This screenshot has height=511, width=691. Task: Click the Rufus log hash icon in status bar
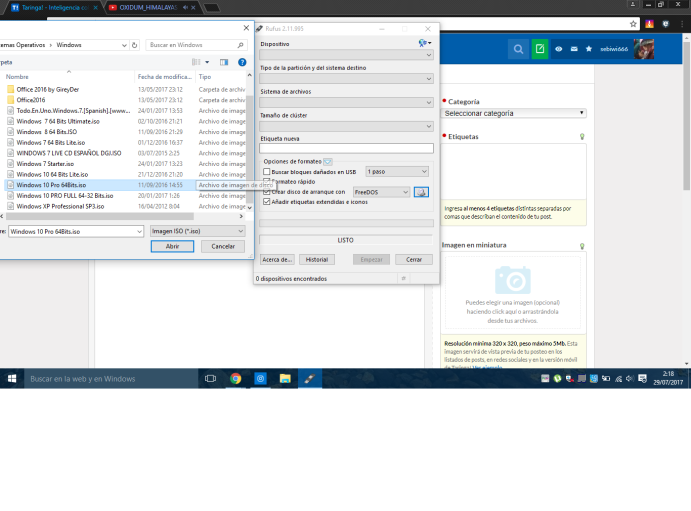click(x=403, y=278)
